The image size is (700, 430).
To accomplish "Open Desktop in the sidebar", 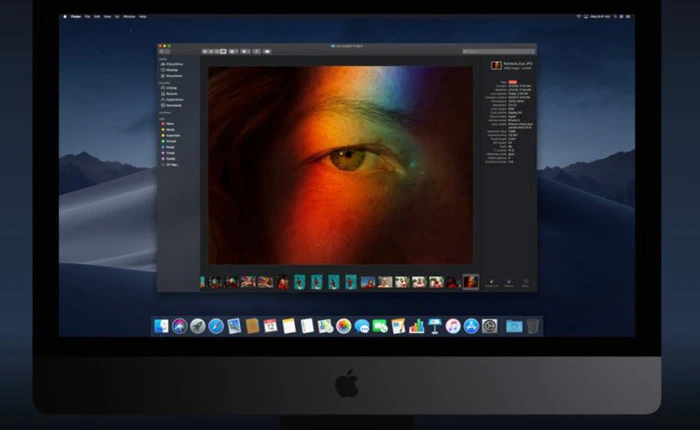I will (x=170, y=70).
